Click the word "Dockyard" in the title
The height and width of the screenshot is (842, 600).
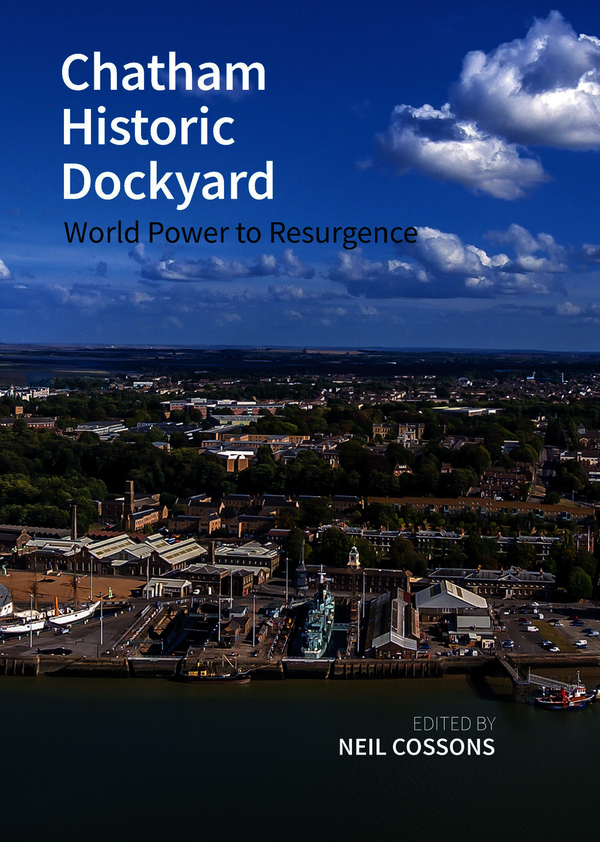coord(167,181)
